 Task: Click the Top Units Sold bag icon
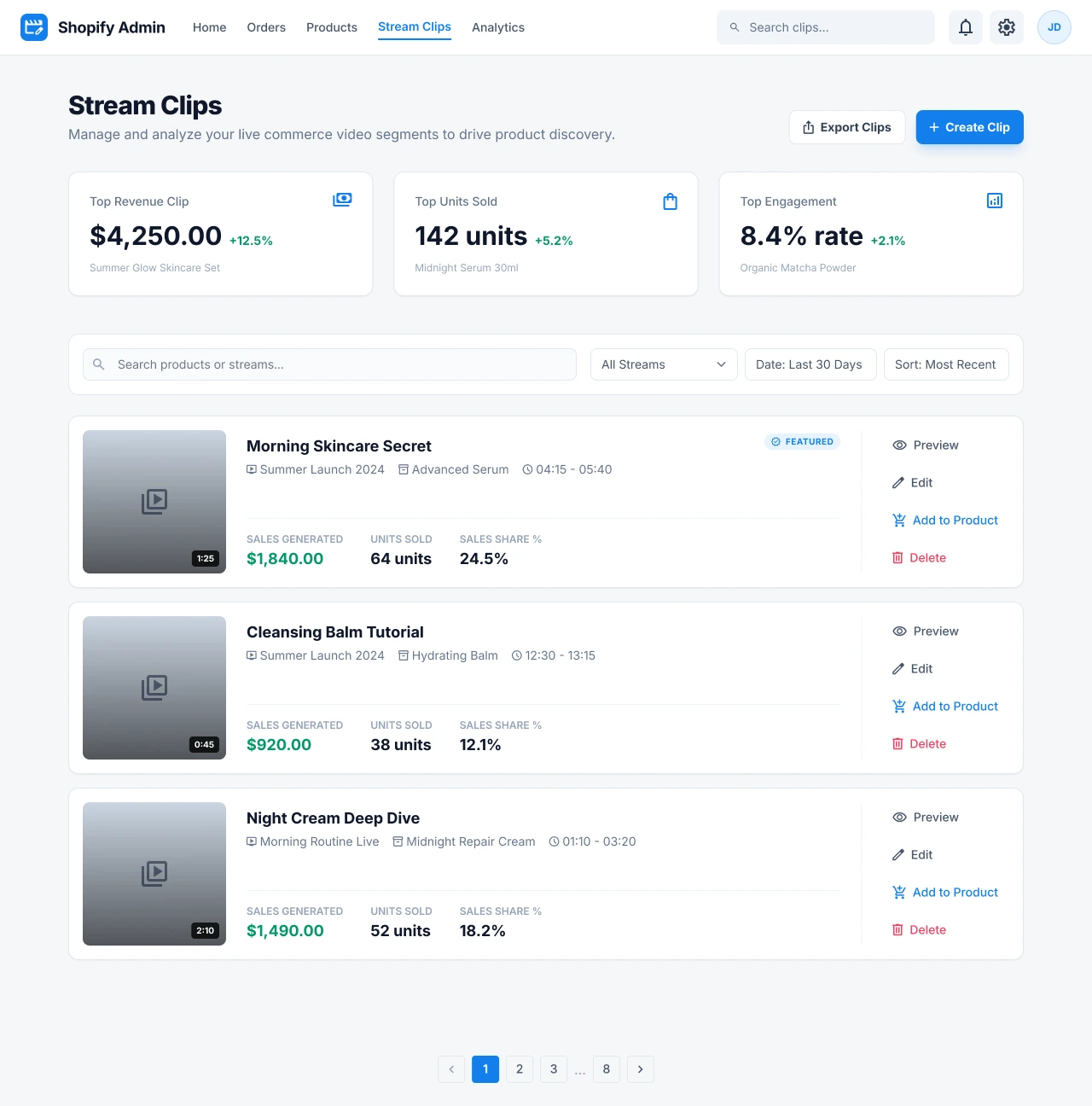(x=671, y=201)
